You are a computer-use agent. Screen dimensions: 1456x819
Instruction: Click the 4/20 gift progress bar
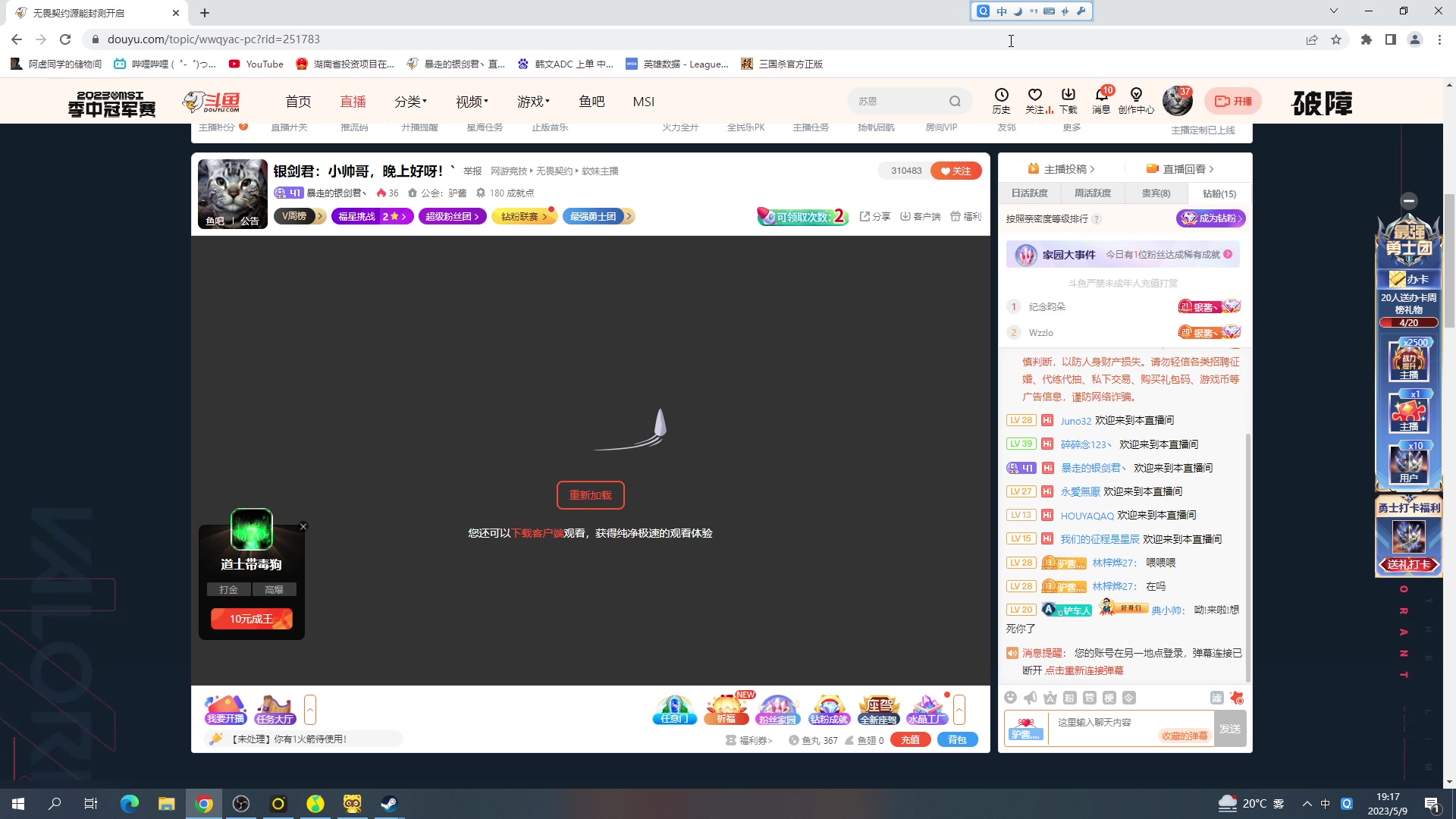(x=1408, y=322)
